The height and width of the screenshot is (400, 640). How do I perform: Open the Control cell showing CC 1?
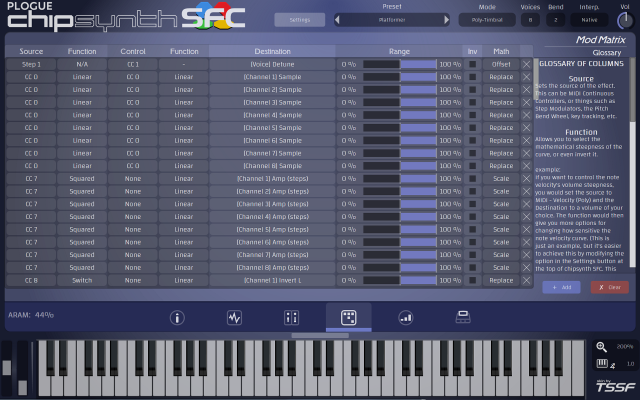(133, 64)
